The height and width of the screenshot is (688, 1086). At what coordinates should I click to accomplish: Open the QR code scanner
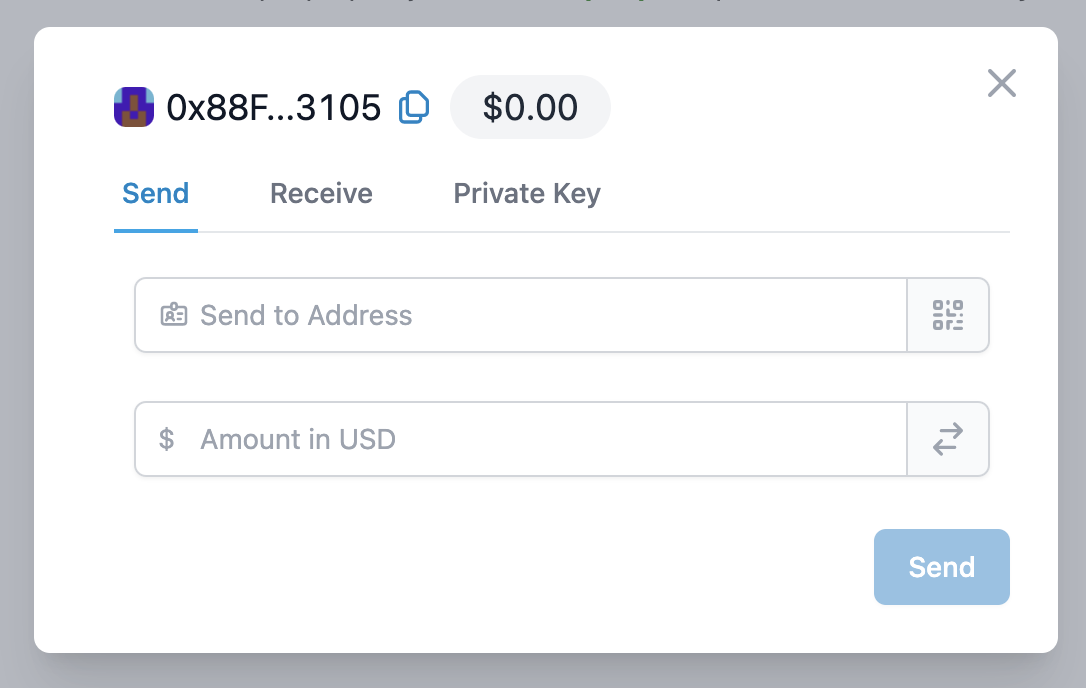click(x=948, y=315)
